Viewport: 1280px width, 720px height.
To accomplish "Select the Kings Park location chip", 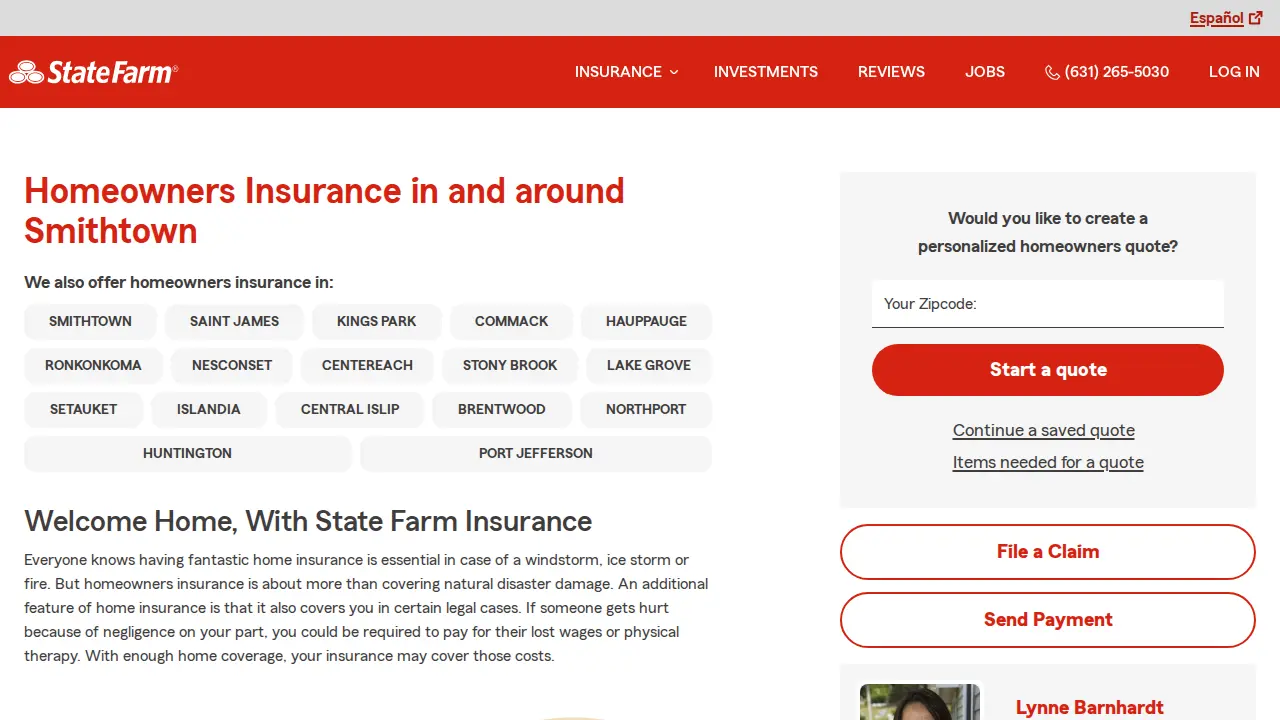I will click(376, 321).
